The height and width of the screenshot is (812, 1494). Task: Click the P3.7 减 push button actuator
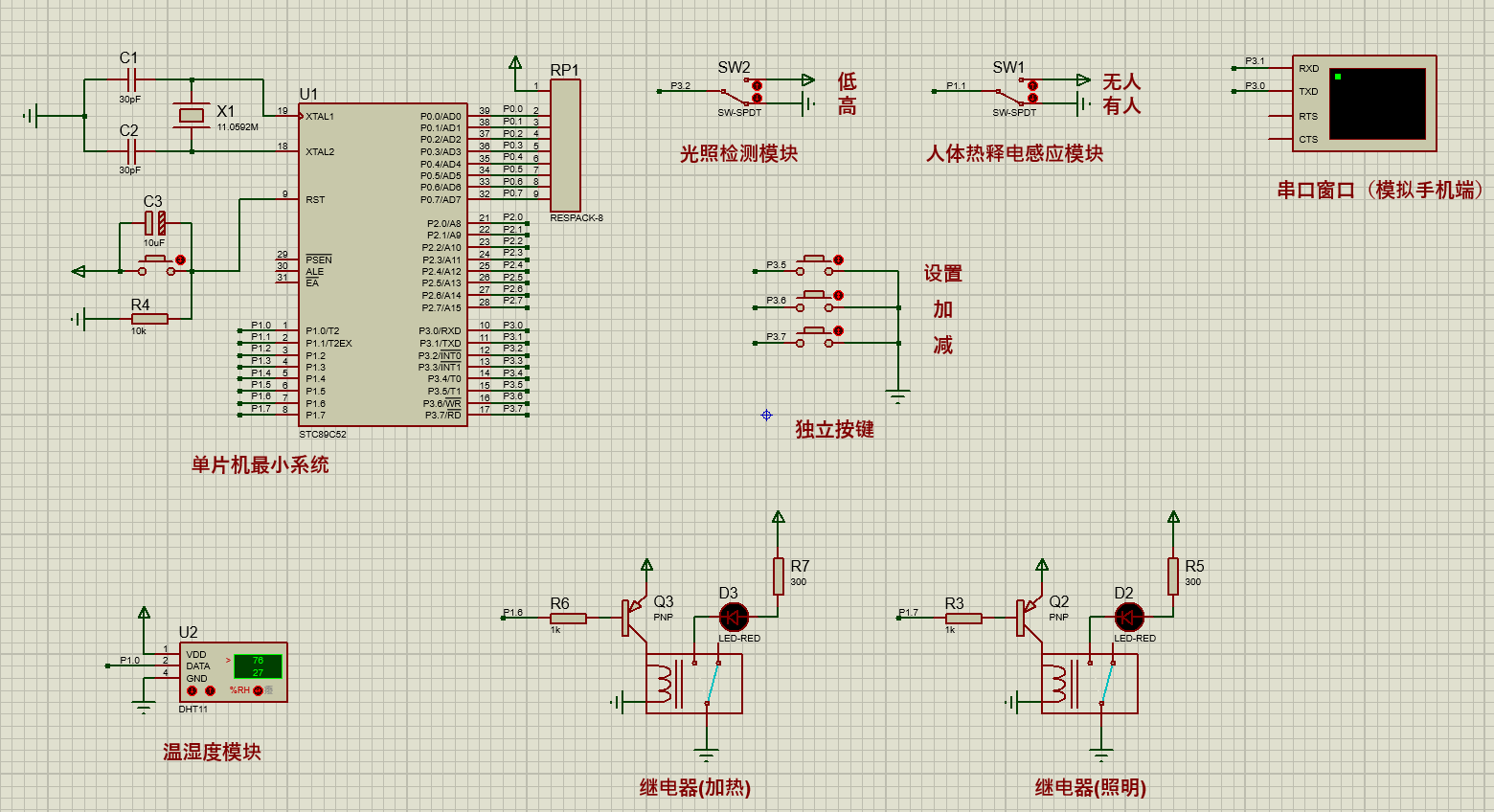(838, 330)
